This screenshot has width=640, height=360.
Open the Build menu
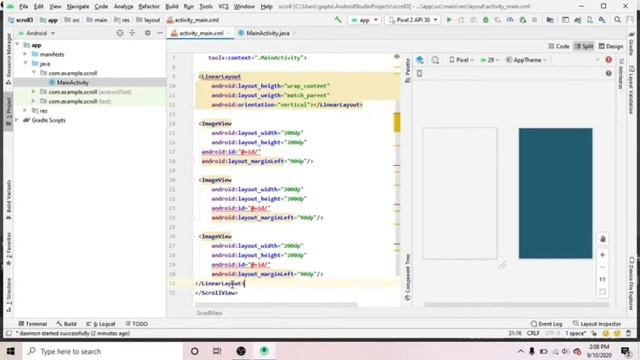point(172,7)
